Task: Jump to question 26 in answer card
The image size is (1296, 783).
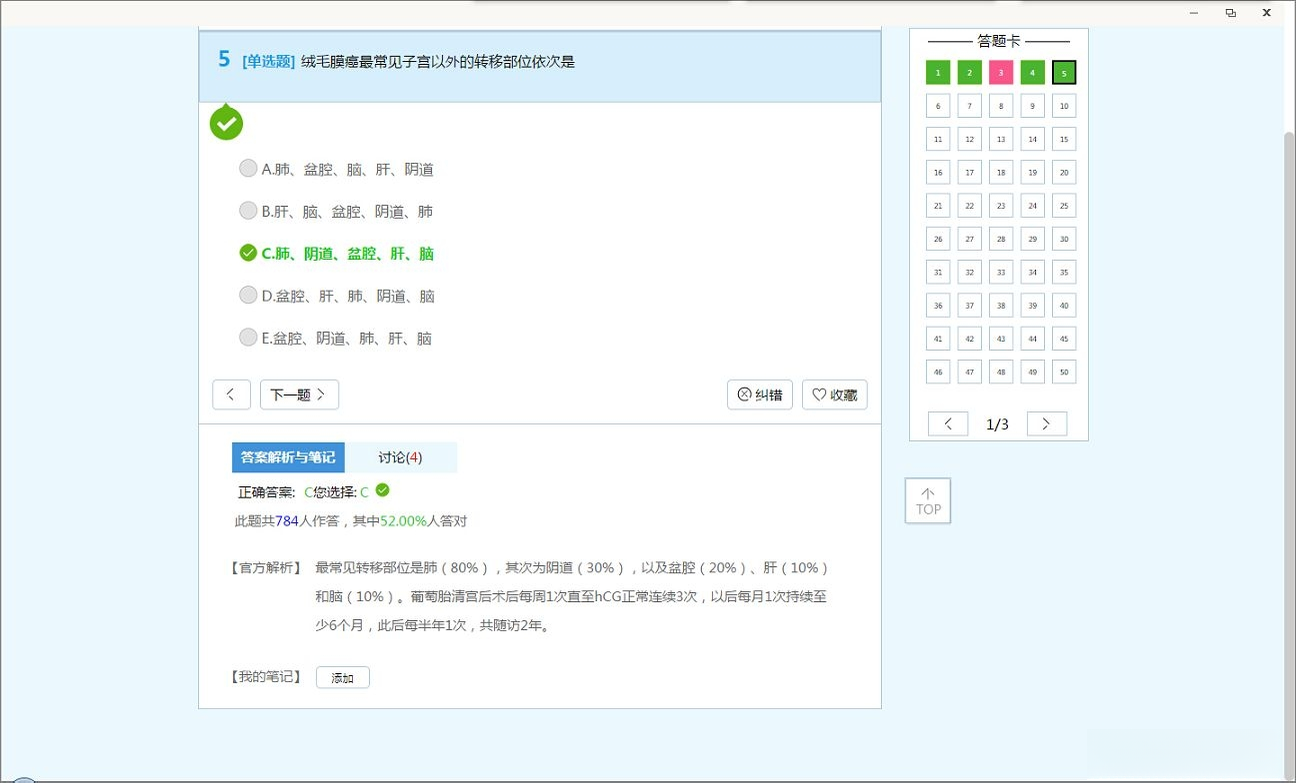Action: coord(938,239)
